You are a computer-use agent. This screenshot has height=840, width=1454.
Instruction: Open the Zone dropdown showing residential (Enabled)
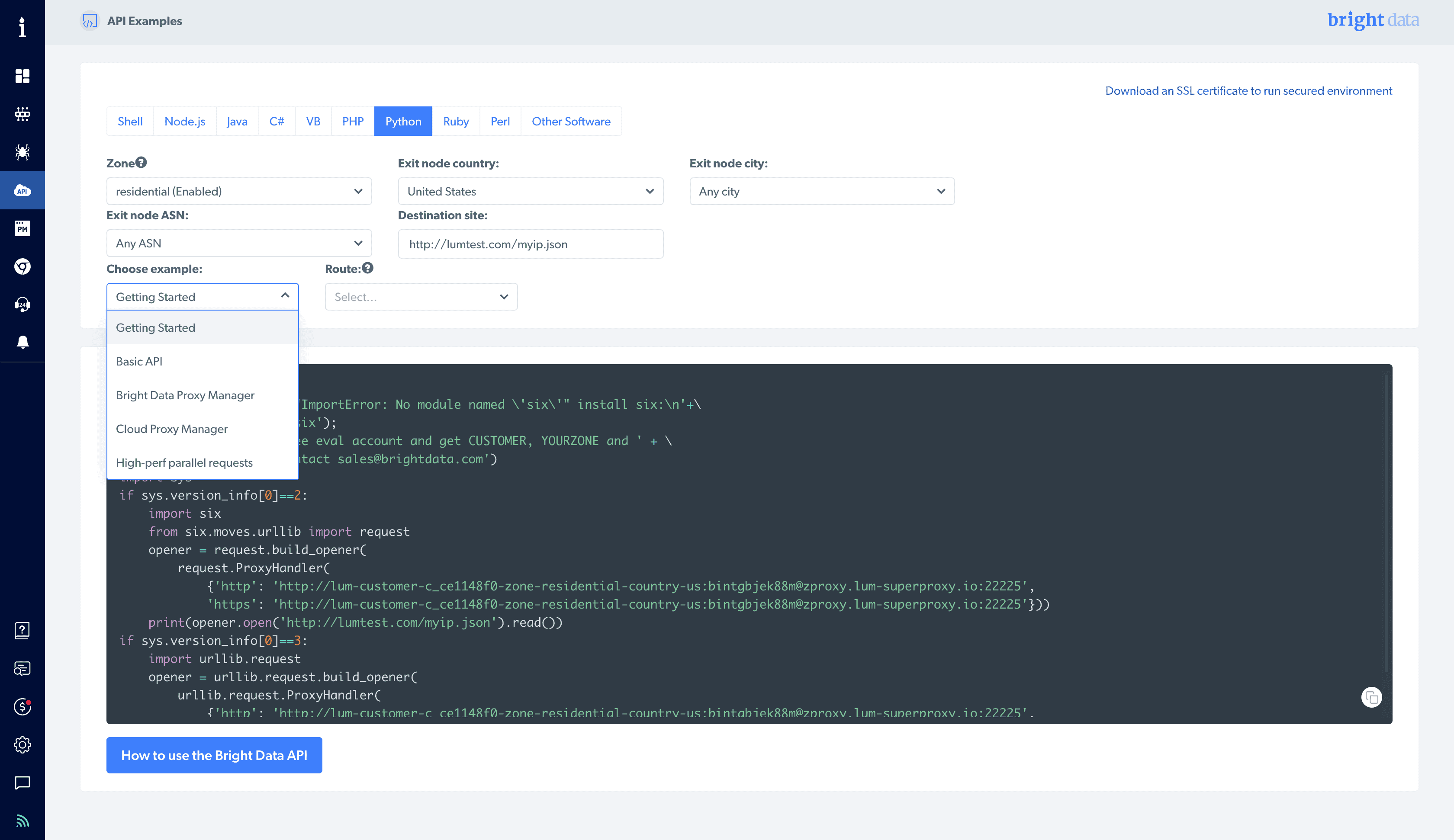[239, 191]
